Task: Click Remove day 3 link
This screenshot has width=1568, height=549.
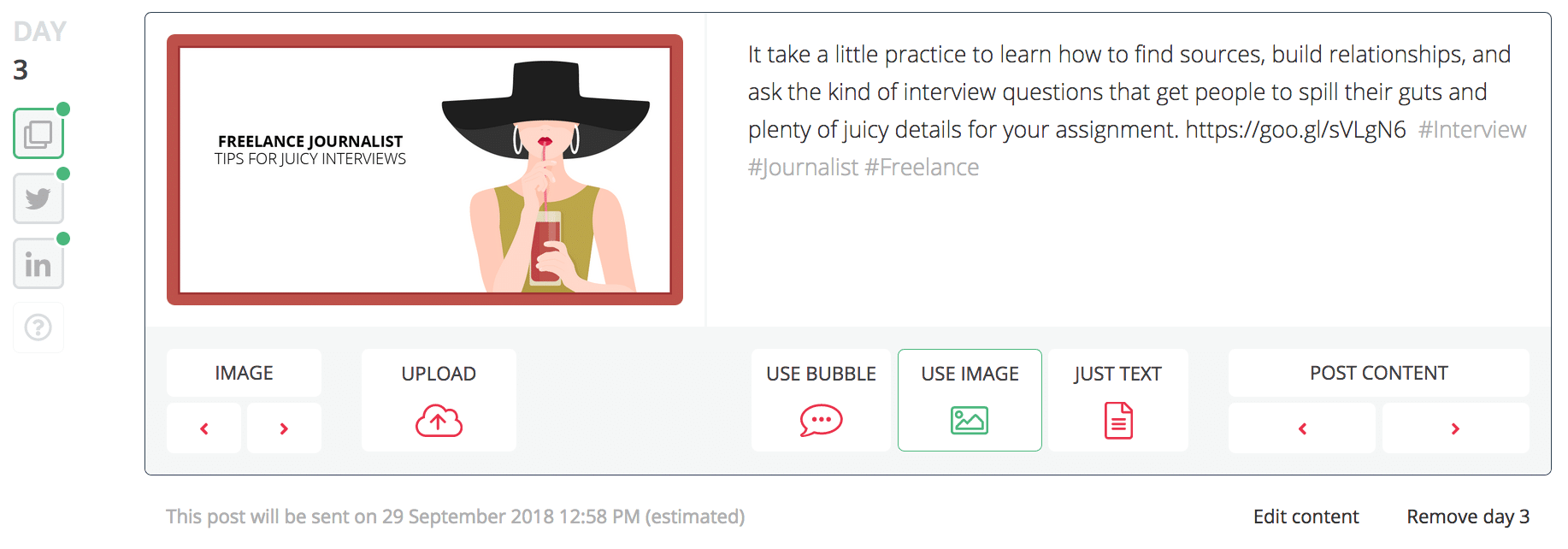Action: pyautogui.click(x=1468, y=517)
